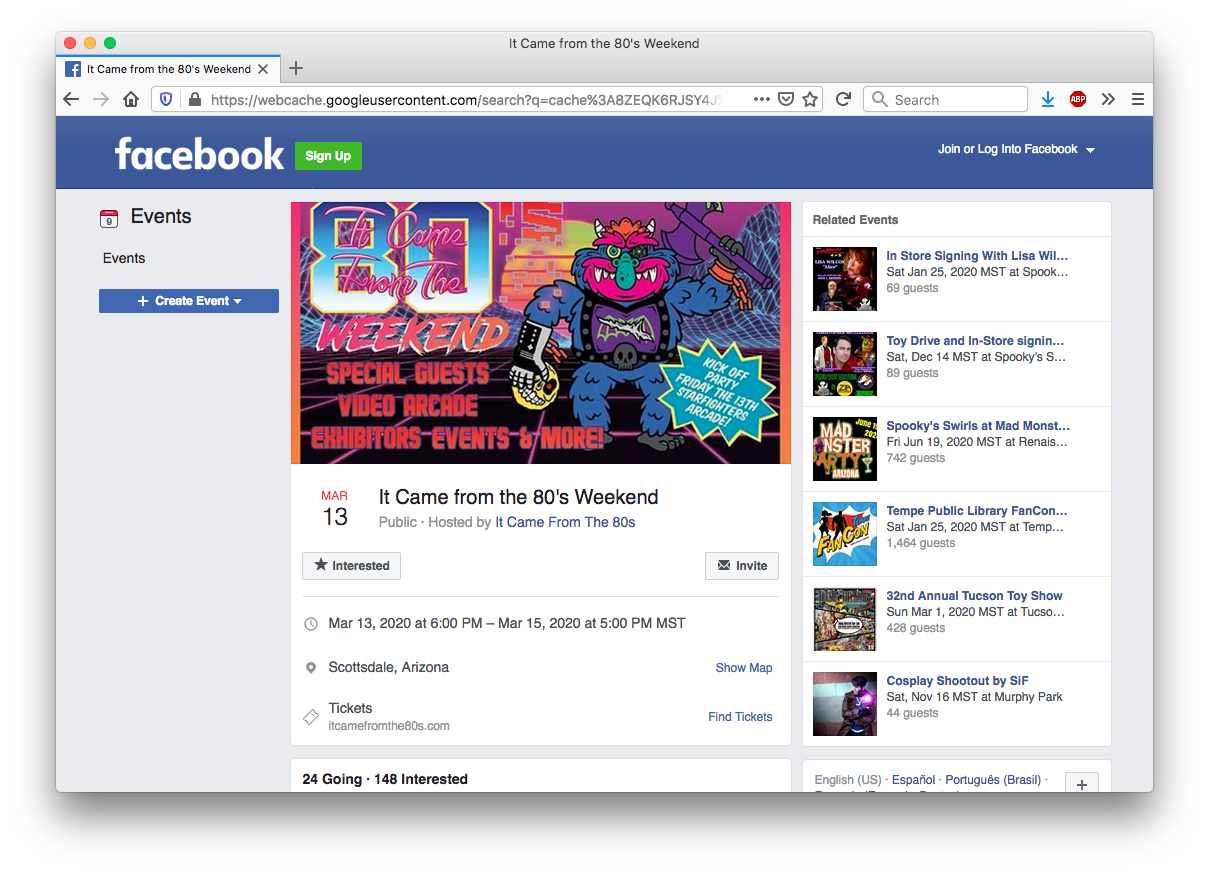Open 'Toy Drive and In-Store signin…' event
The height and width of the screenshot is (872, 1209).
[x=975, y=341]
